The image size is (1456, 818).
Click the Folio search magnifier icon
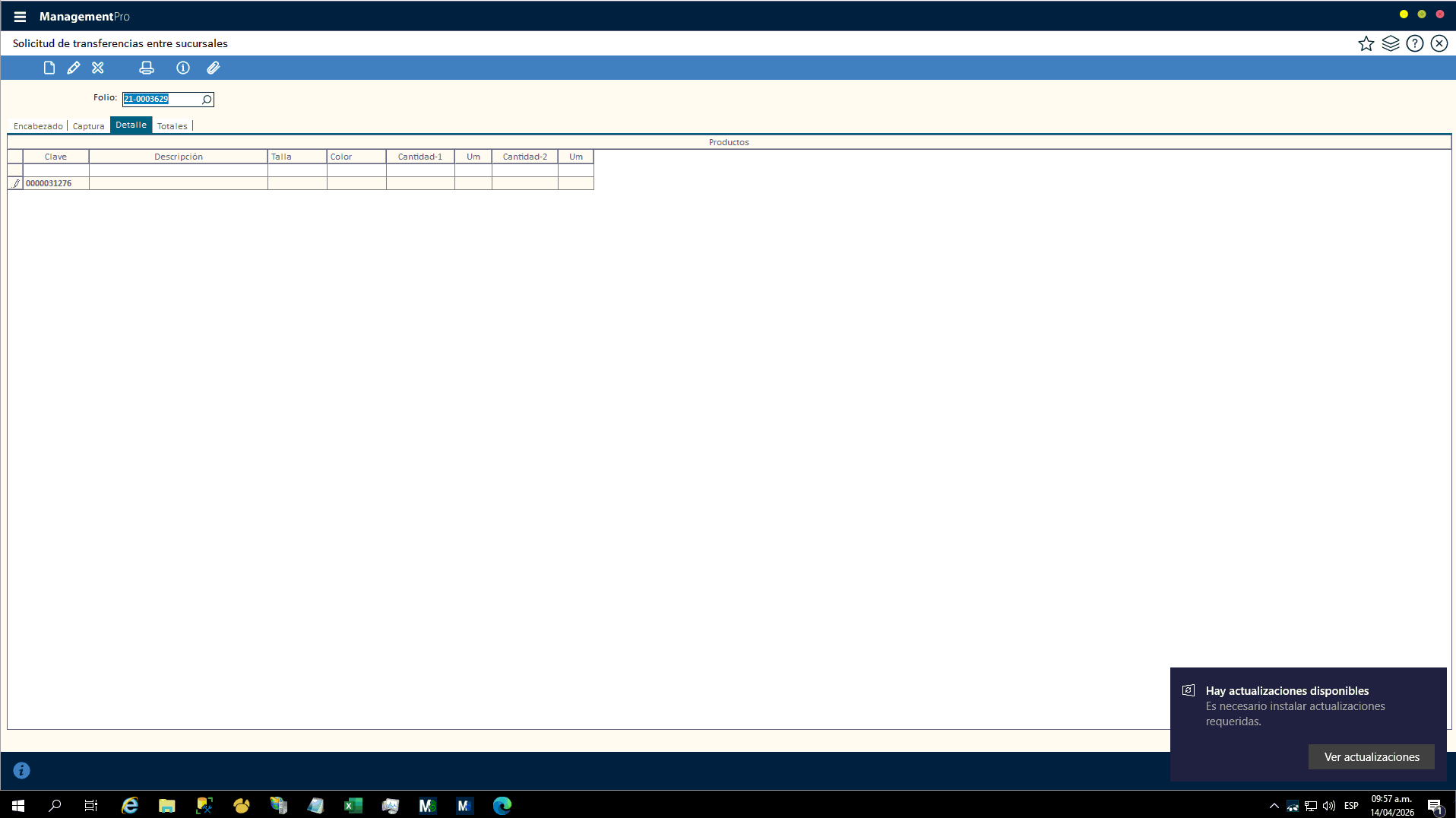pyautogui.click(x=207, y=100)
